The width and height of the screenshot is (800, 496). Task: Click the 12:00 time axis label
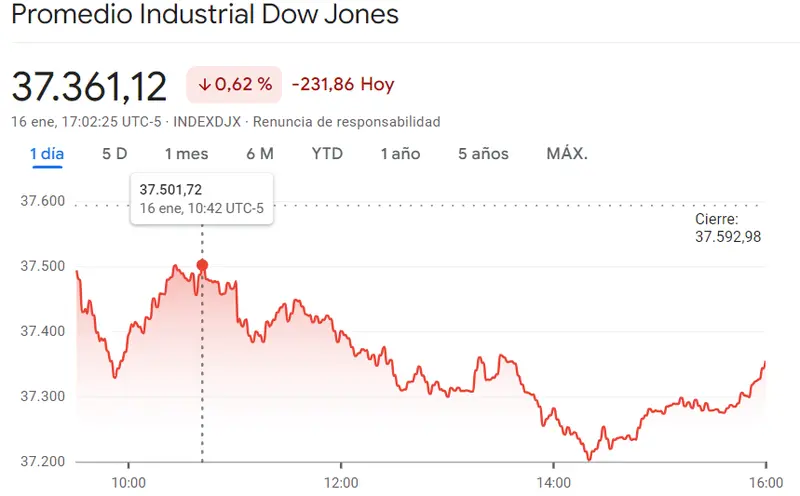click(x=341, y=481)
